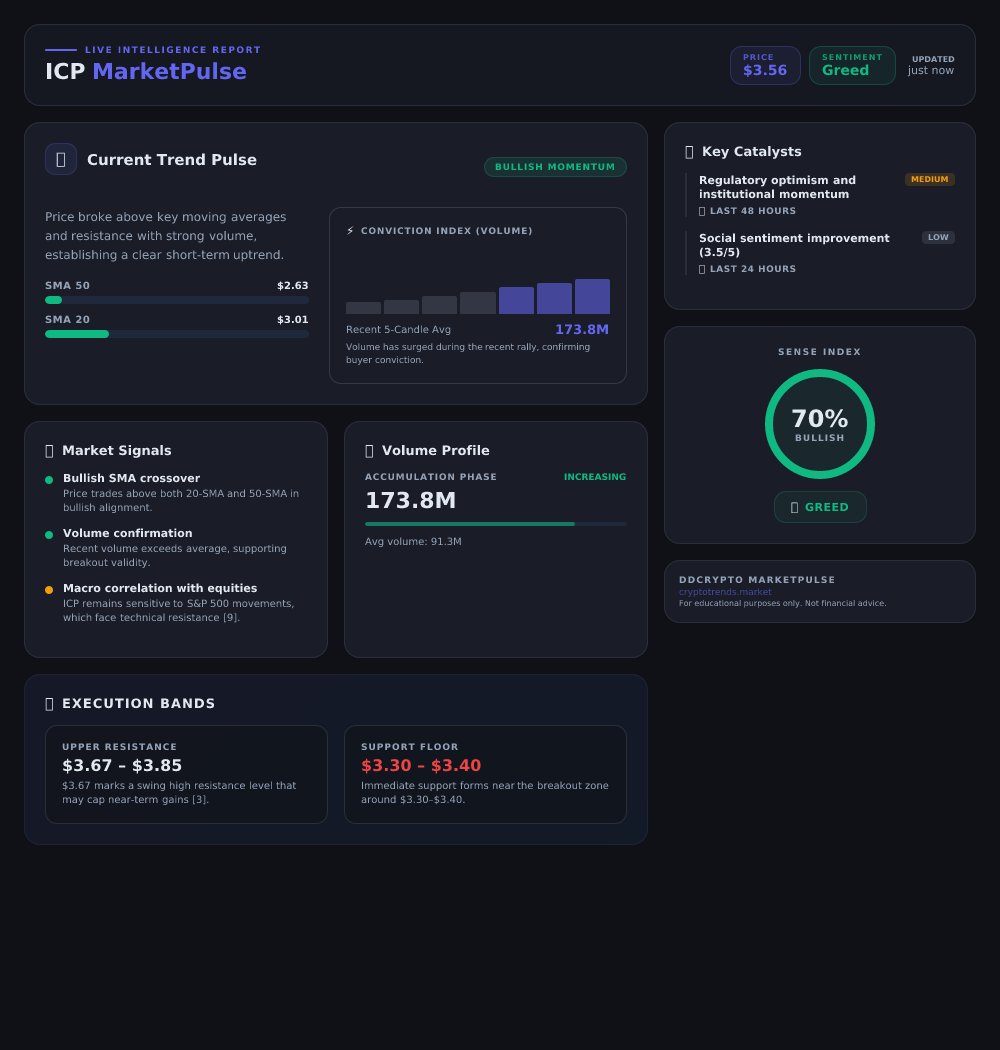Open the cryptotrends.market link

725,592
